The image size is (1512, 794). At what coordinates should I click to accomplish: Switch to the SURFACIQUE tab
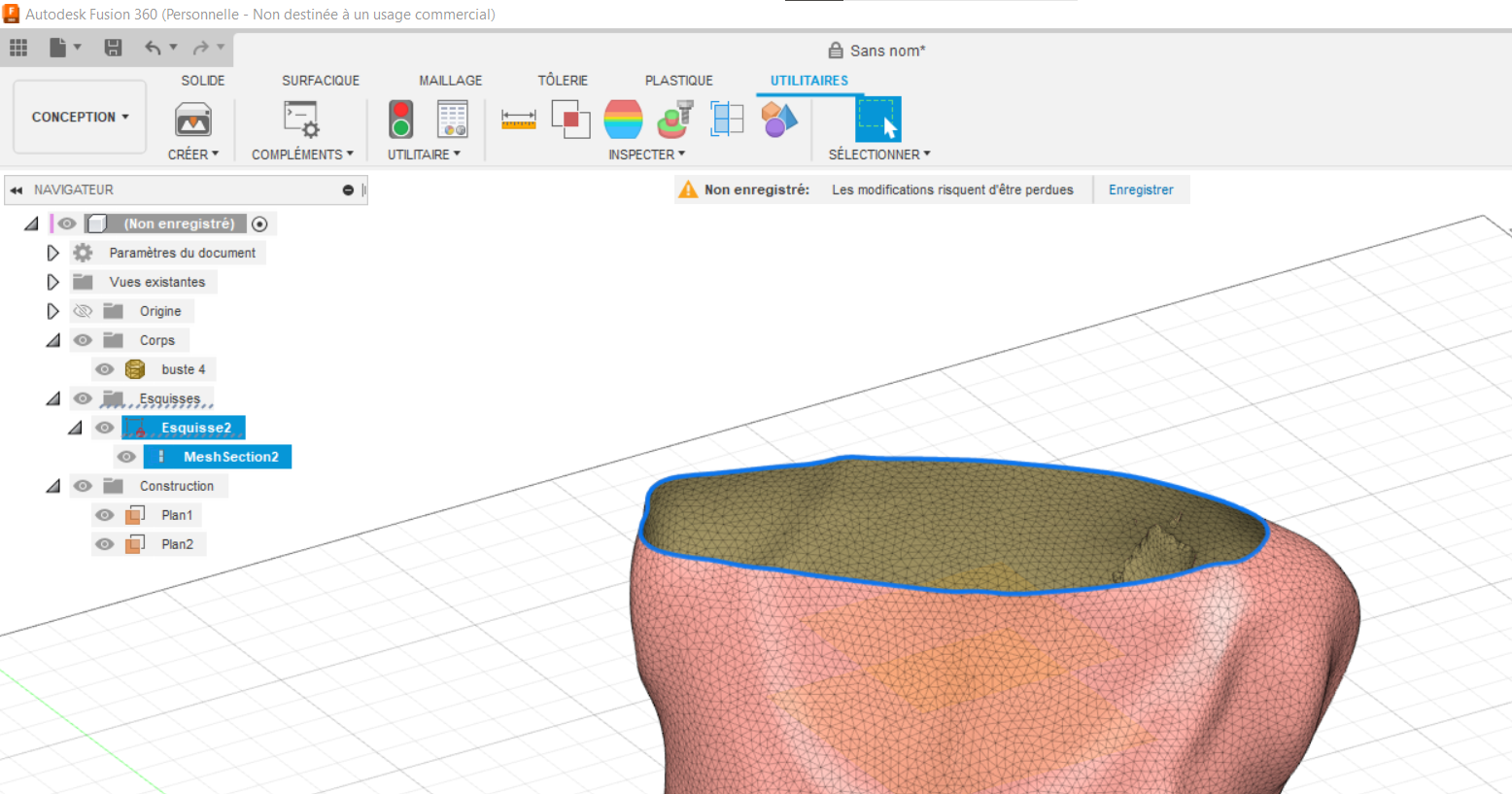[321, 81]
